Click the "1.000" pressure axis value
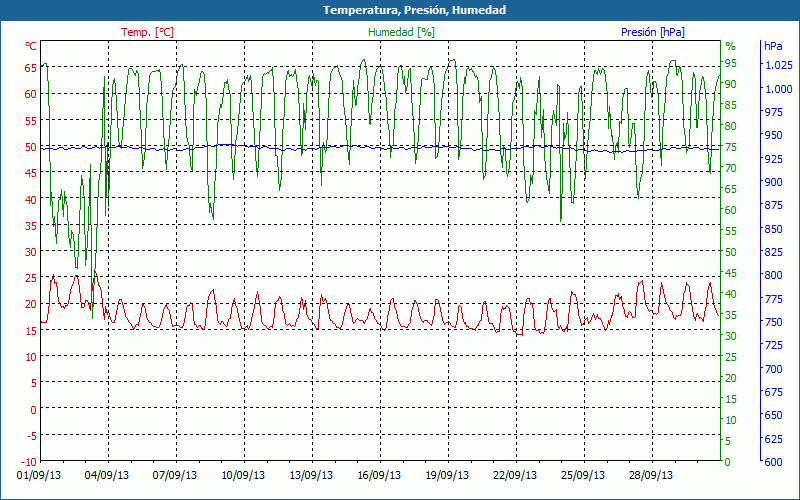This screenshot has width=800, height=500. pos(779,89)
